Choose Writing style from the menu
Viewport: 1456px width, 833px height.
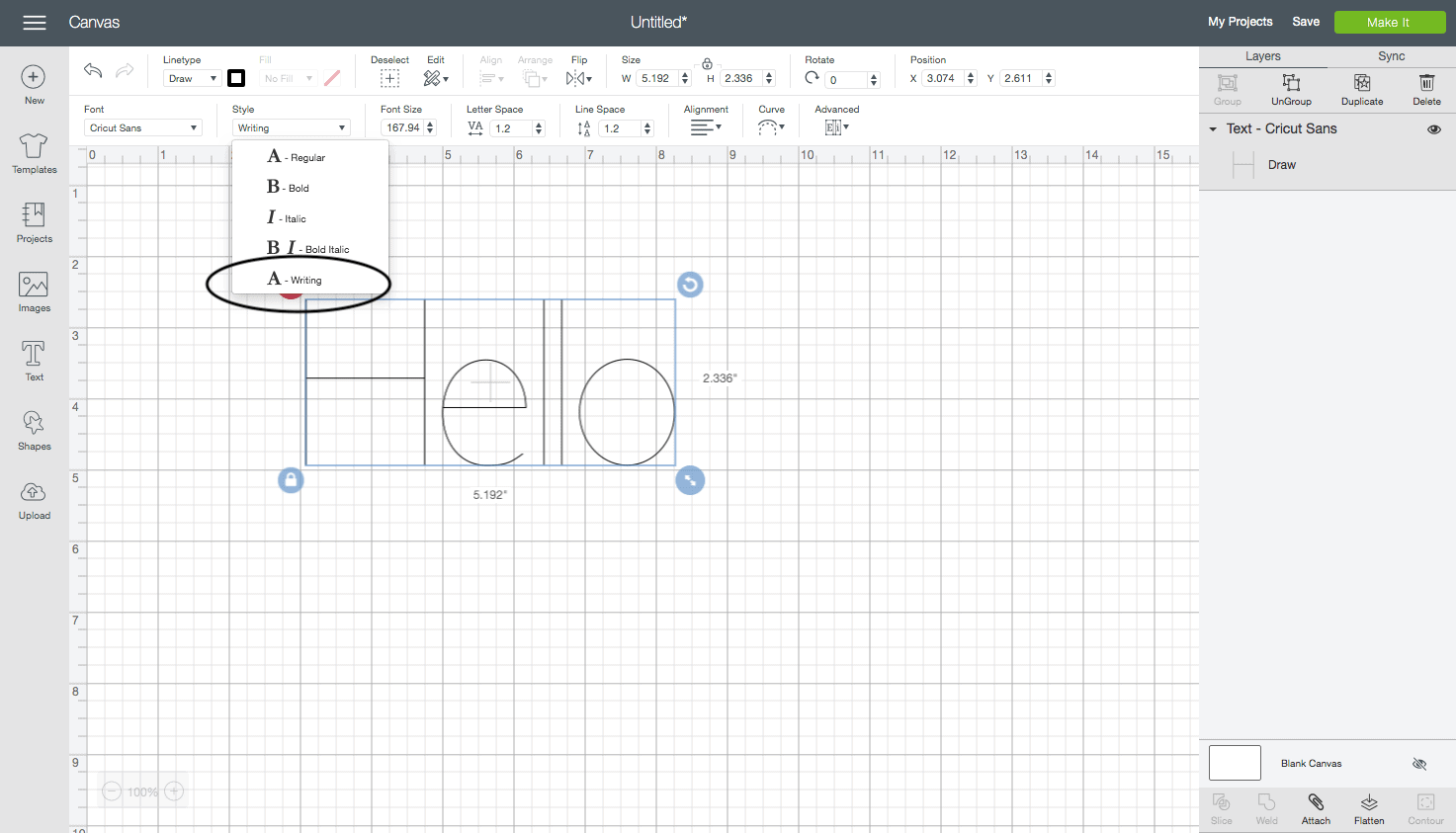click(297, 280)
